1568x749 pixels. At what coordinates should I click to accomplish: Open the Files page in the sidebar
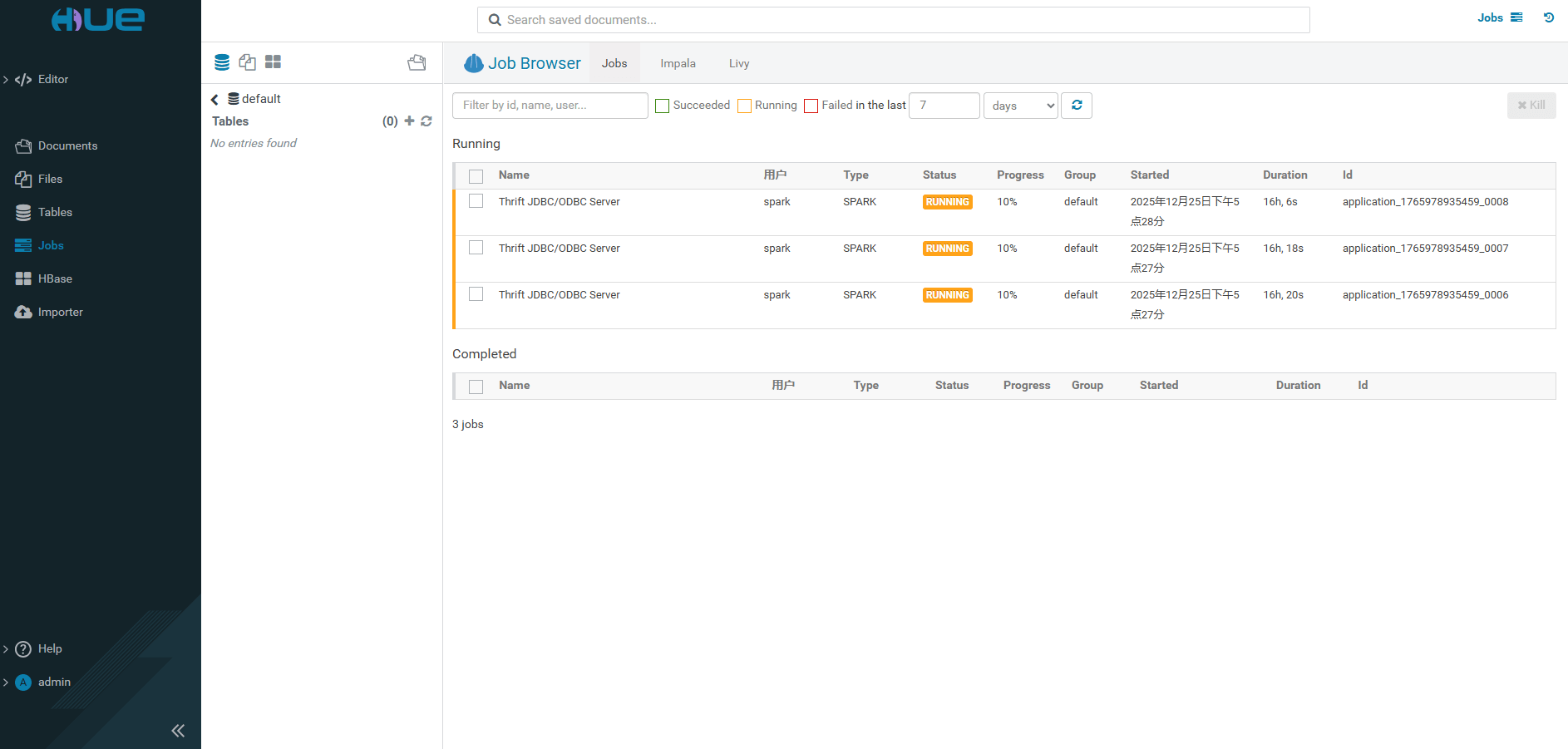pyautogui.click(x=50, y=180)
